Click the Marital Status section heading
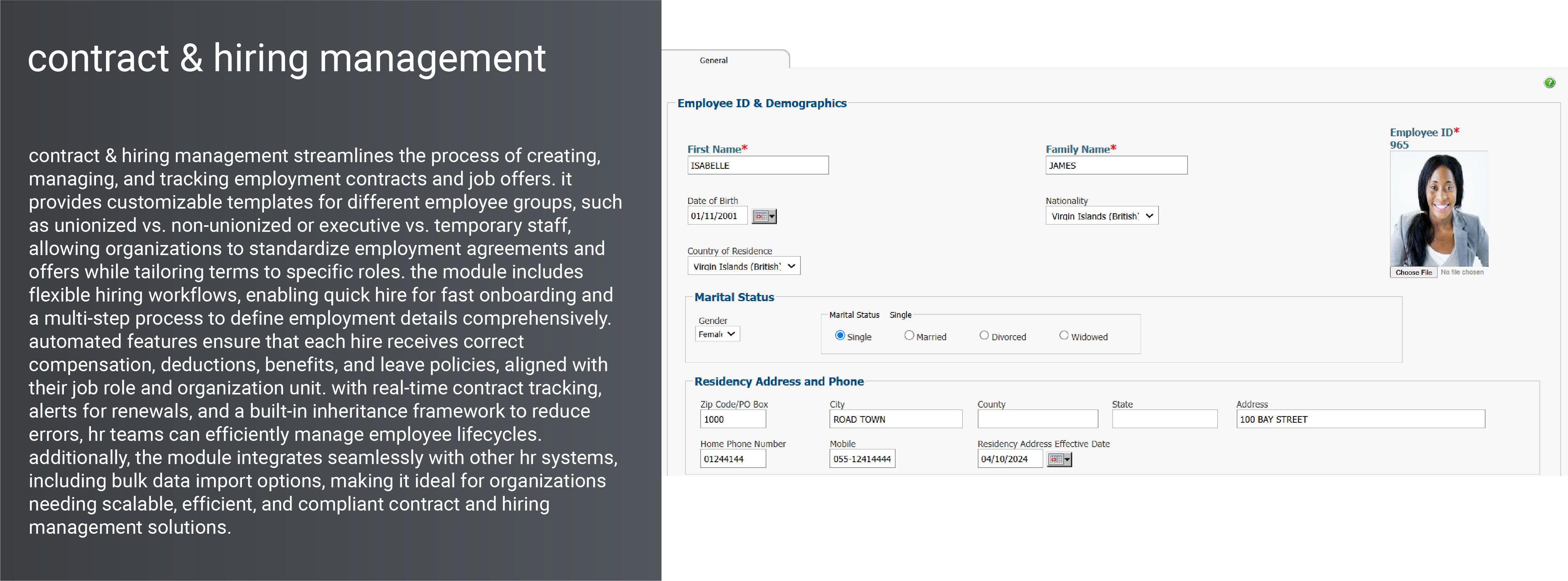The width and height of the screenshot is (1568, 581). [734, 297]
